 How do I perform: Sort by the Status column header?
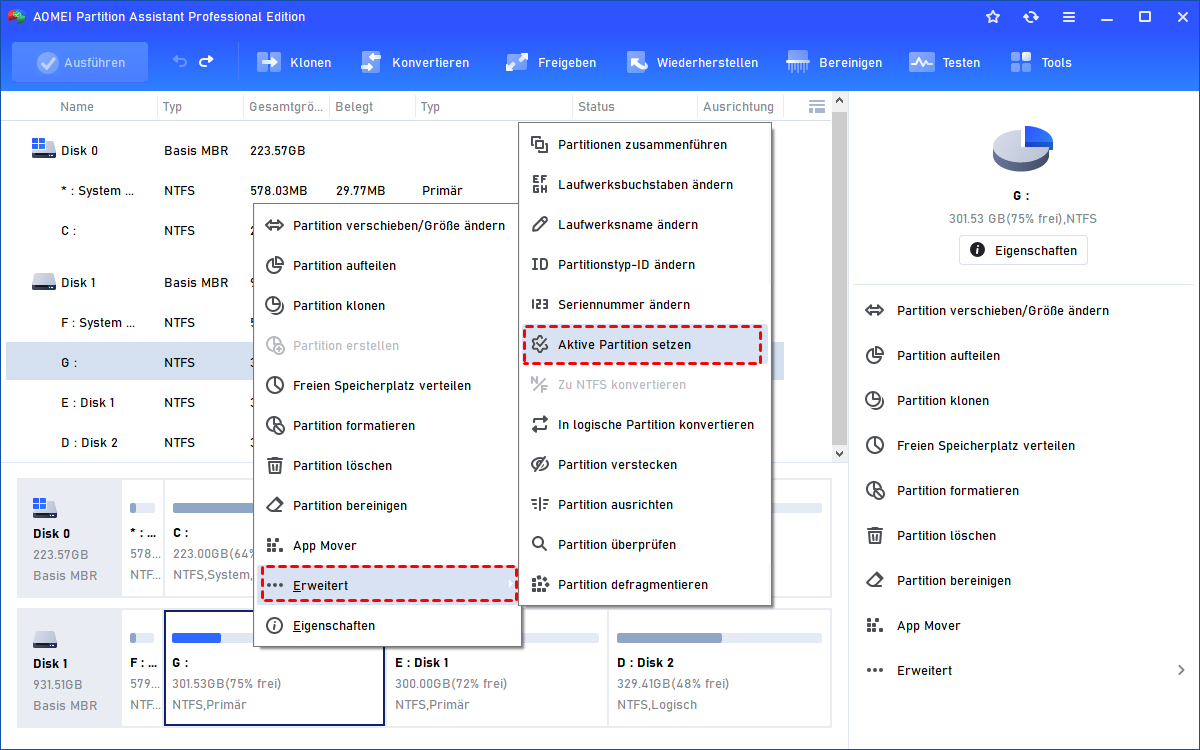click(596, 107)
